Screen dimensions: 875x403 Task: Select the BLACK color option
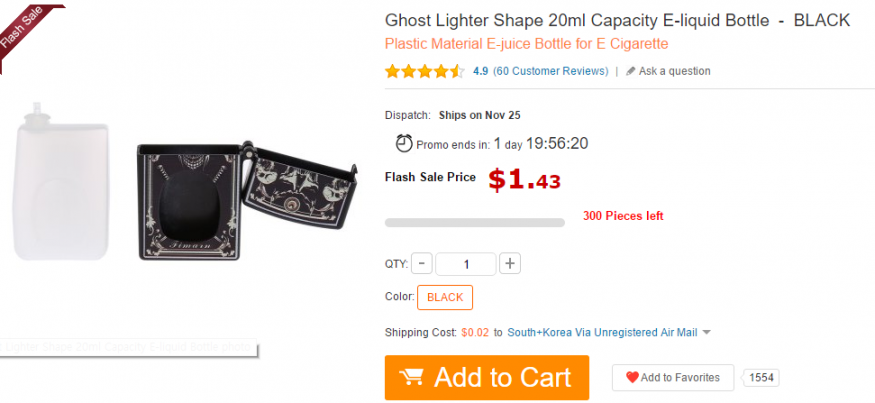click(445, 297)
